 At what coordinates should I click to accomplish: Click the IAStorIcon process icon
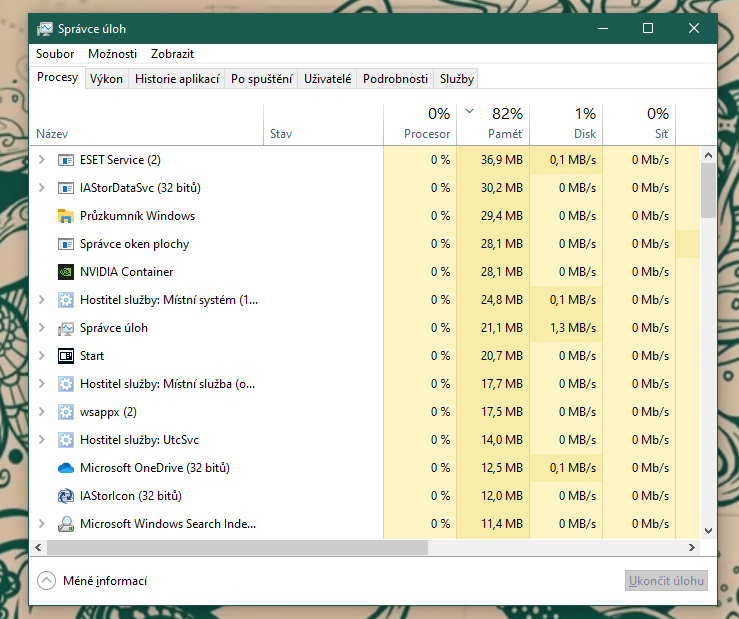tap(66, 496)
